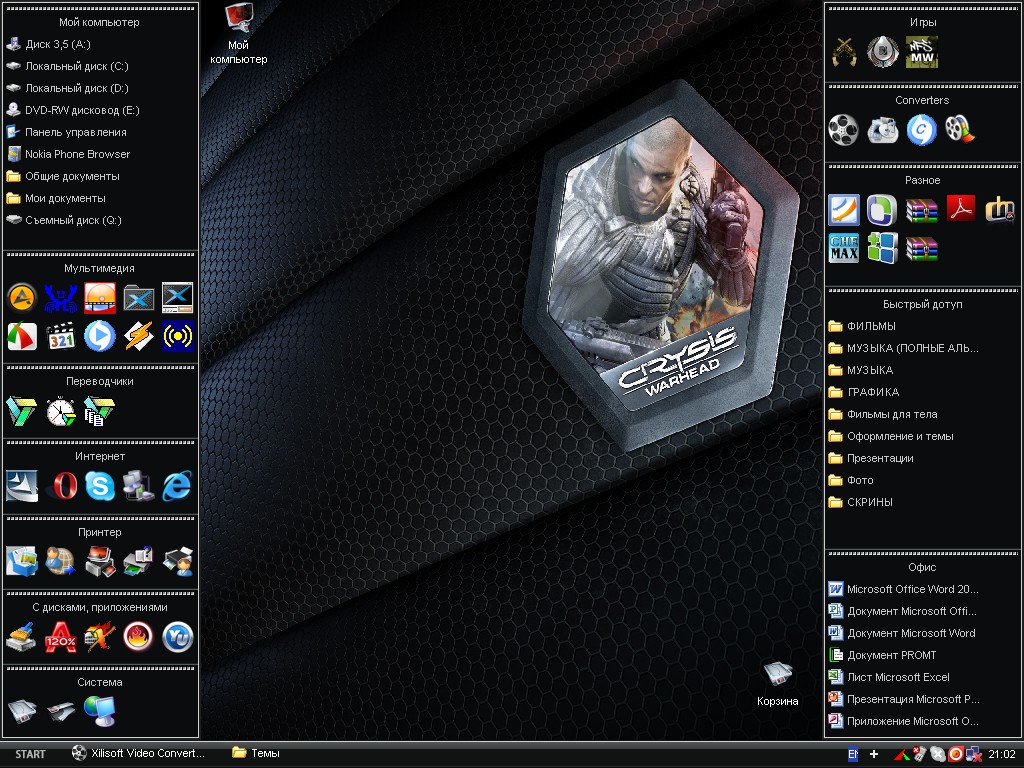Launch the CheMax icon

(844, 248)
